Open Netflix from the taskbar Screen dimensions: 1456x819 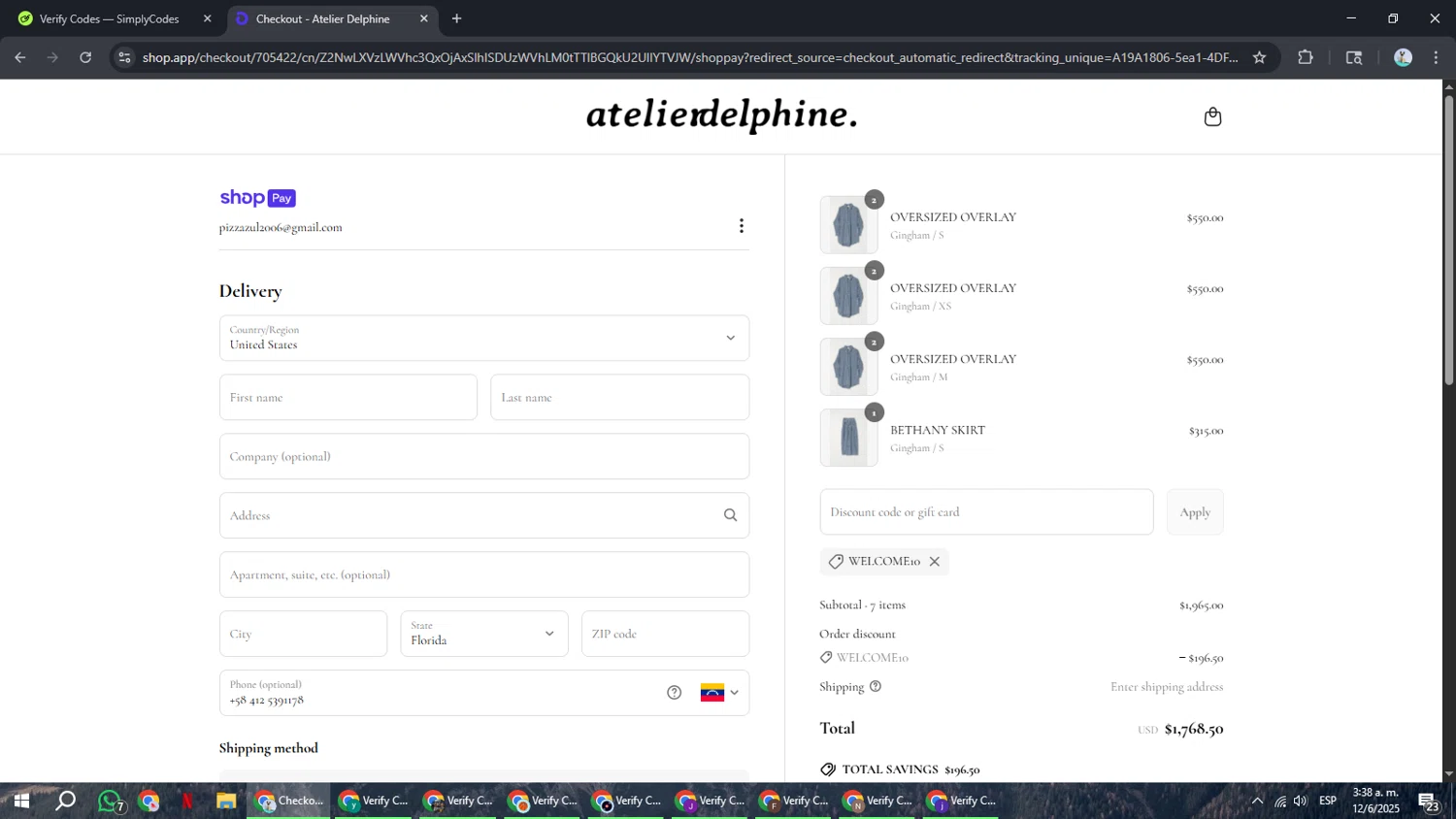187,801
